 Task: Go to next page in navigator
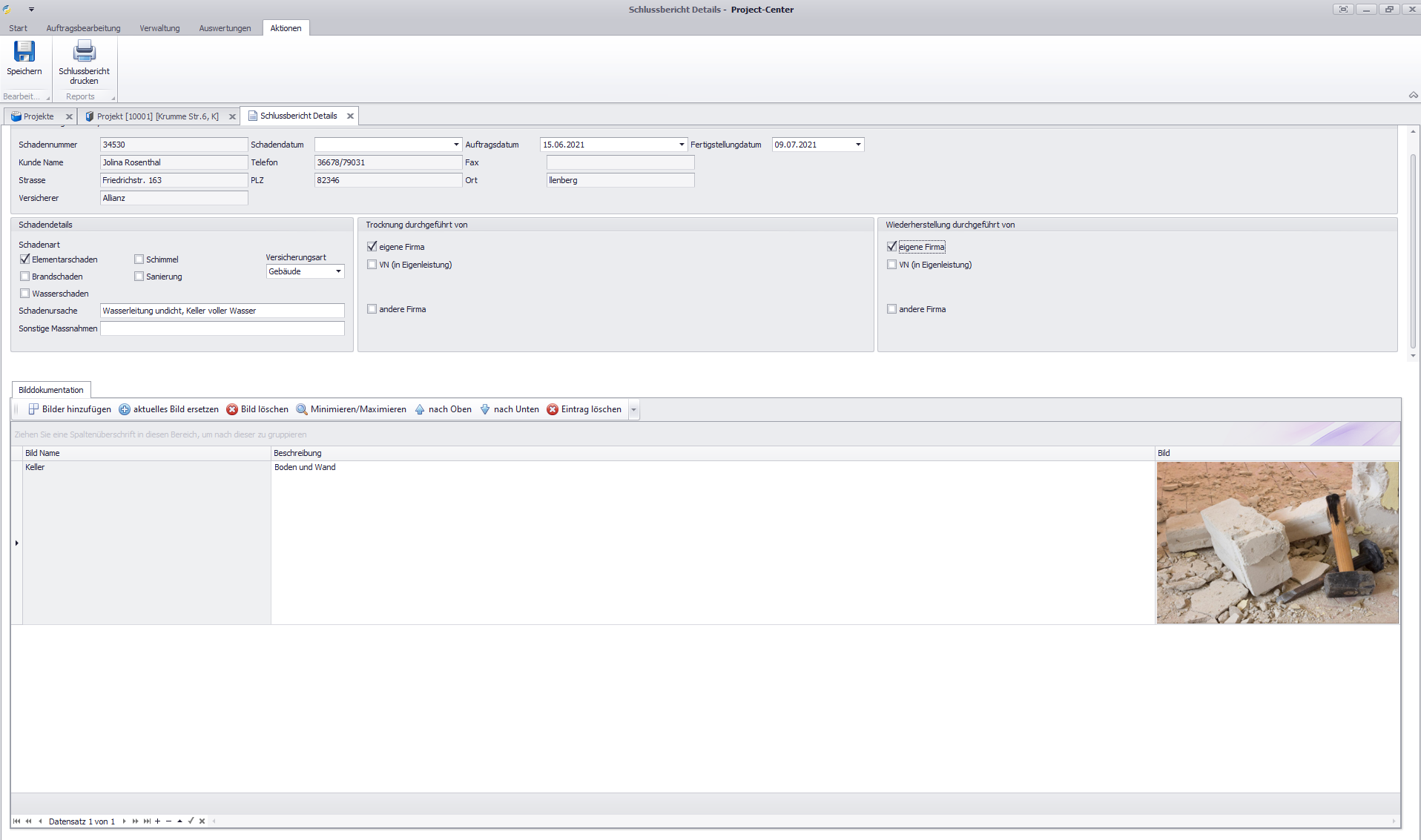click(x=135, y=821)
